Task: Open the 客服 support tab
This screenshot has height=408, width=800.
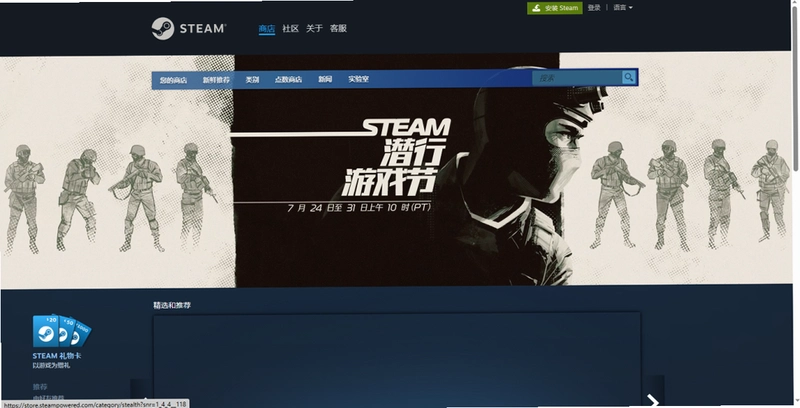Action: 338,29
